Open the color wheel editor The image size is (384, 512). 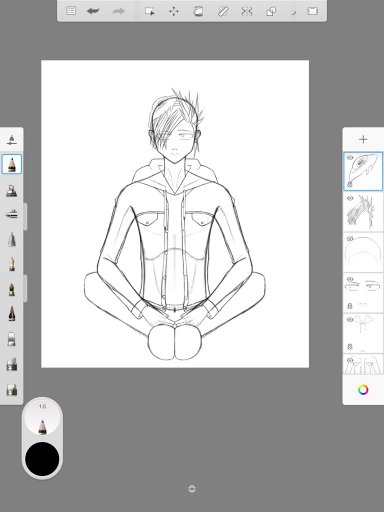363,390
